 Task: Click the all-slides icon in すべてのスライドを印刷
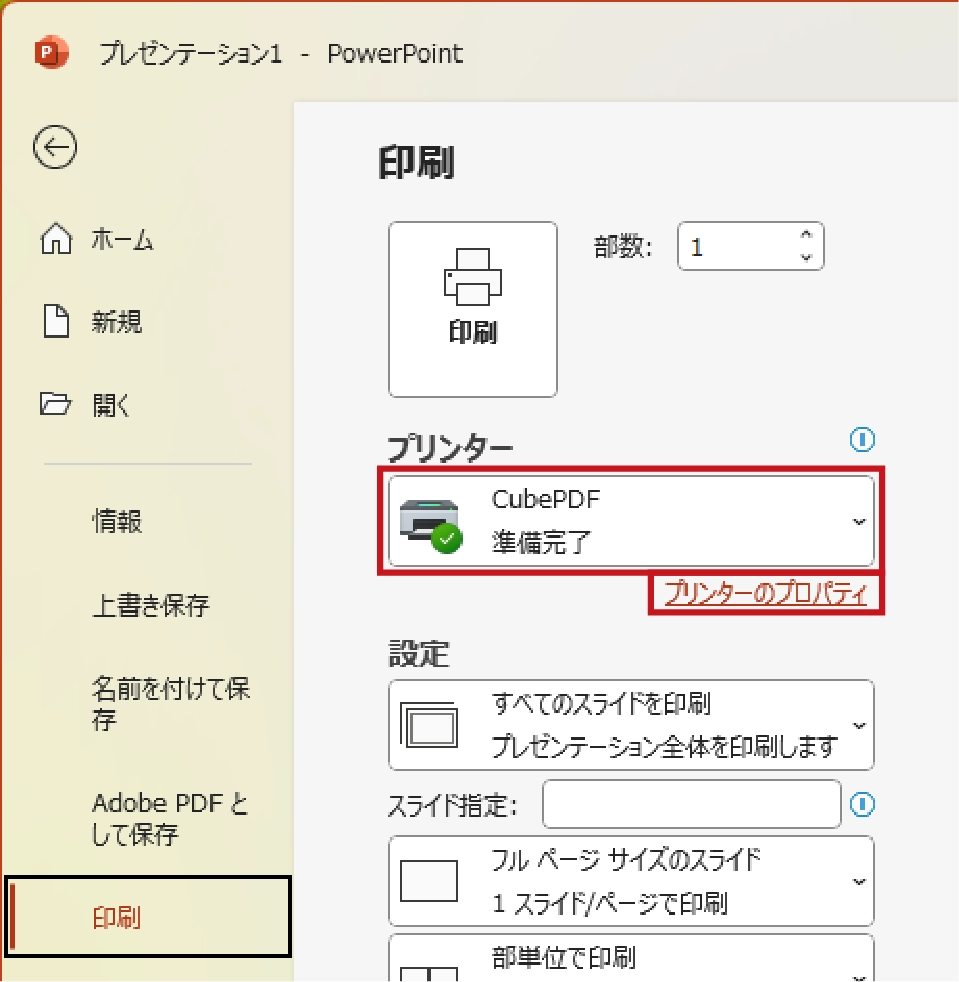(x=429, y=725)
